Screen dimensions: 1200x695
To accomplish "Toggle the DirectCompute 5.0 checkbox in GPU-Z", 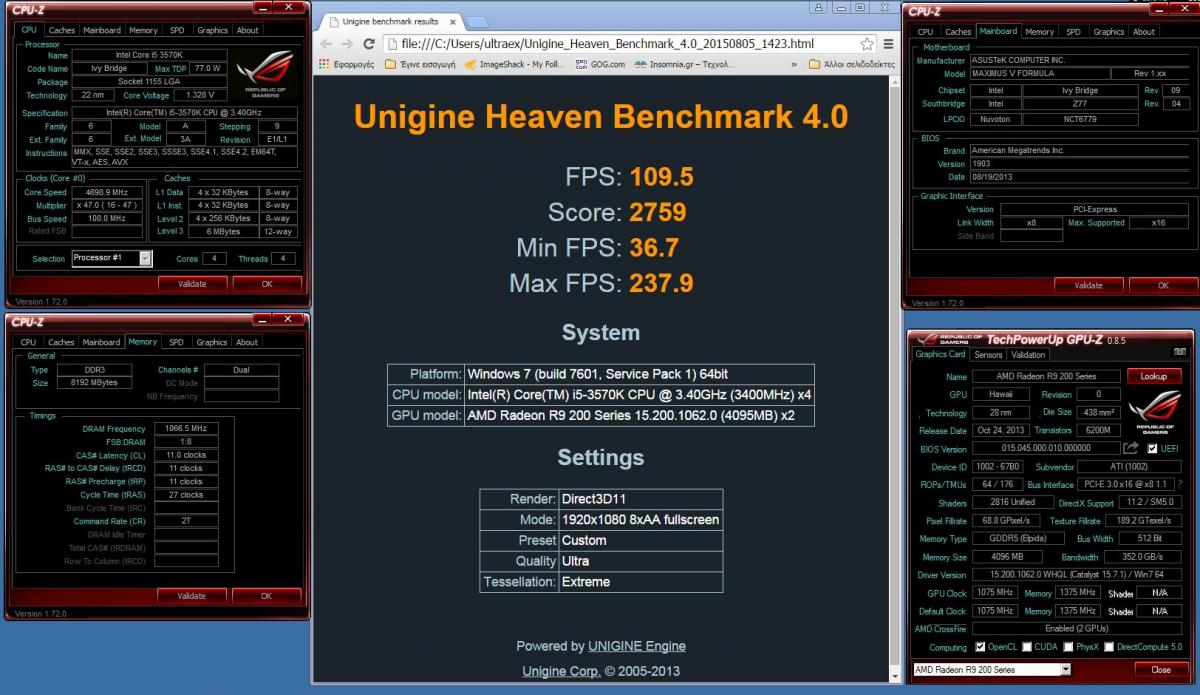I will point(1109,647).
